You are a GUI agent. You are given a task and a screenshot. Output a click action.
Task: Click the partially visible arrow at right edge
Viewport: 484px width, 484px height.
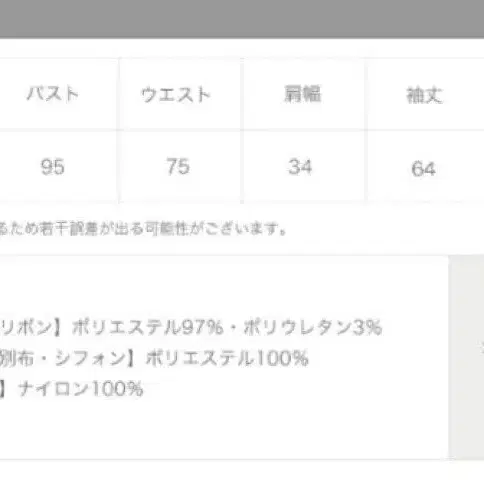[x=482, y=348]
